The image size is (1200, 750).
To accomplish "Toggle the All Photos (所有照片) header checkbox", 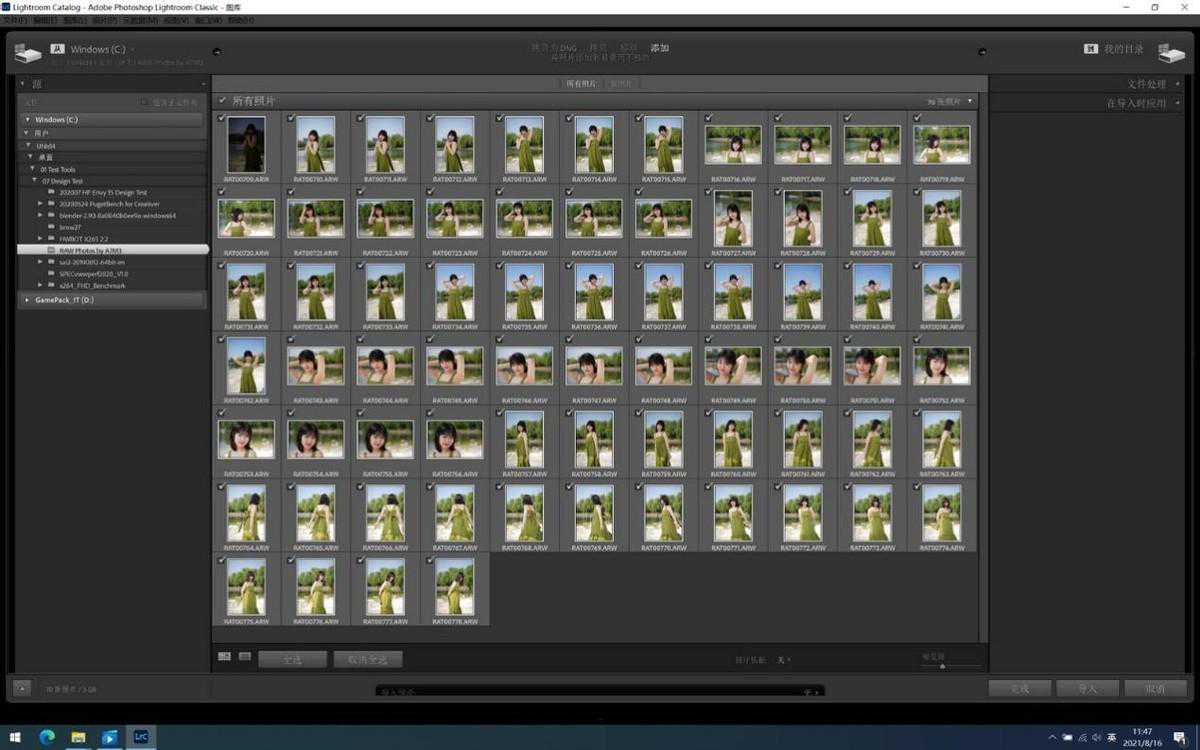I will pos(222,101).
